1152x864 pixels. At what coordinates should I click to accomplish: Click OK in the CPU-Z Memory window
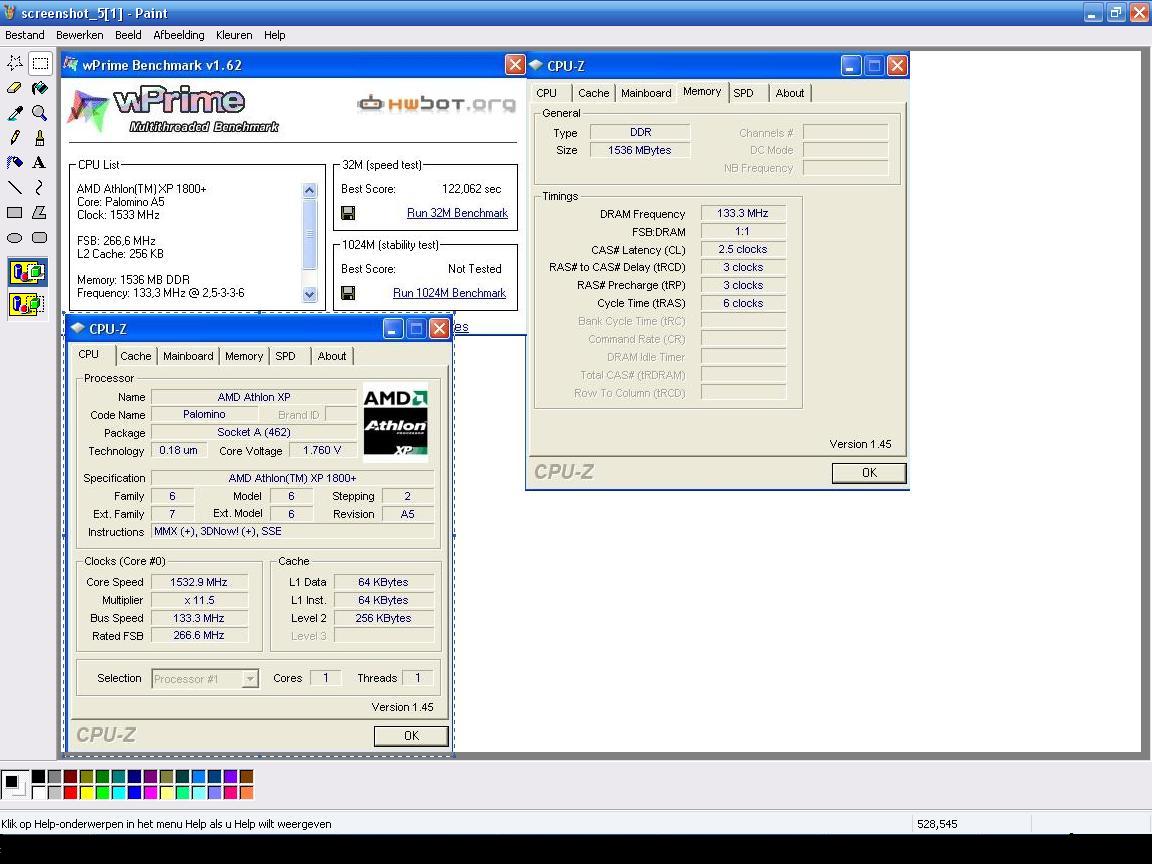click(869, 472)
